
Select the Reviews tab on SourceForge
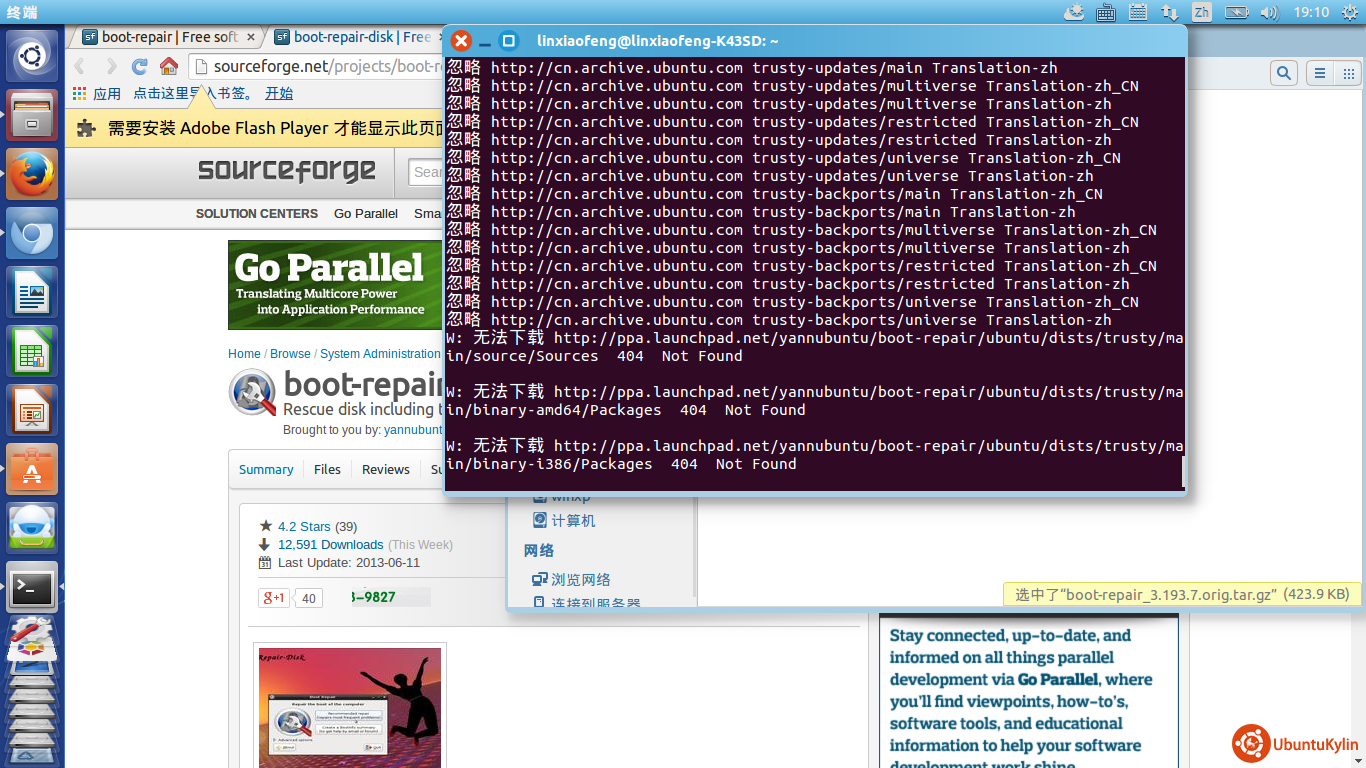click(x=385, y=469)
